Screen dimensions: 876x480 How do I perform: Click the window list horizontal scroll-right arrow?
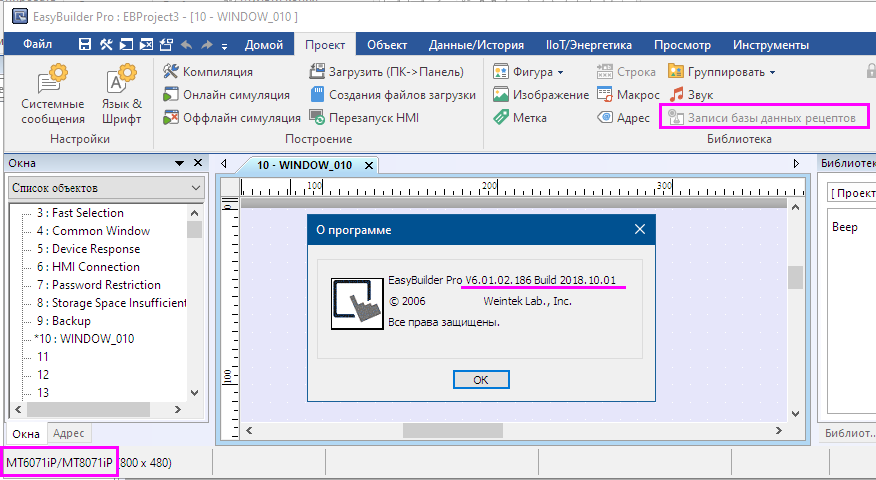click(178, 410)
